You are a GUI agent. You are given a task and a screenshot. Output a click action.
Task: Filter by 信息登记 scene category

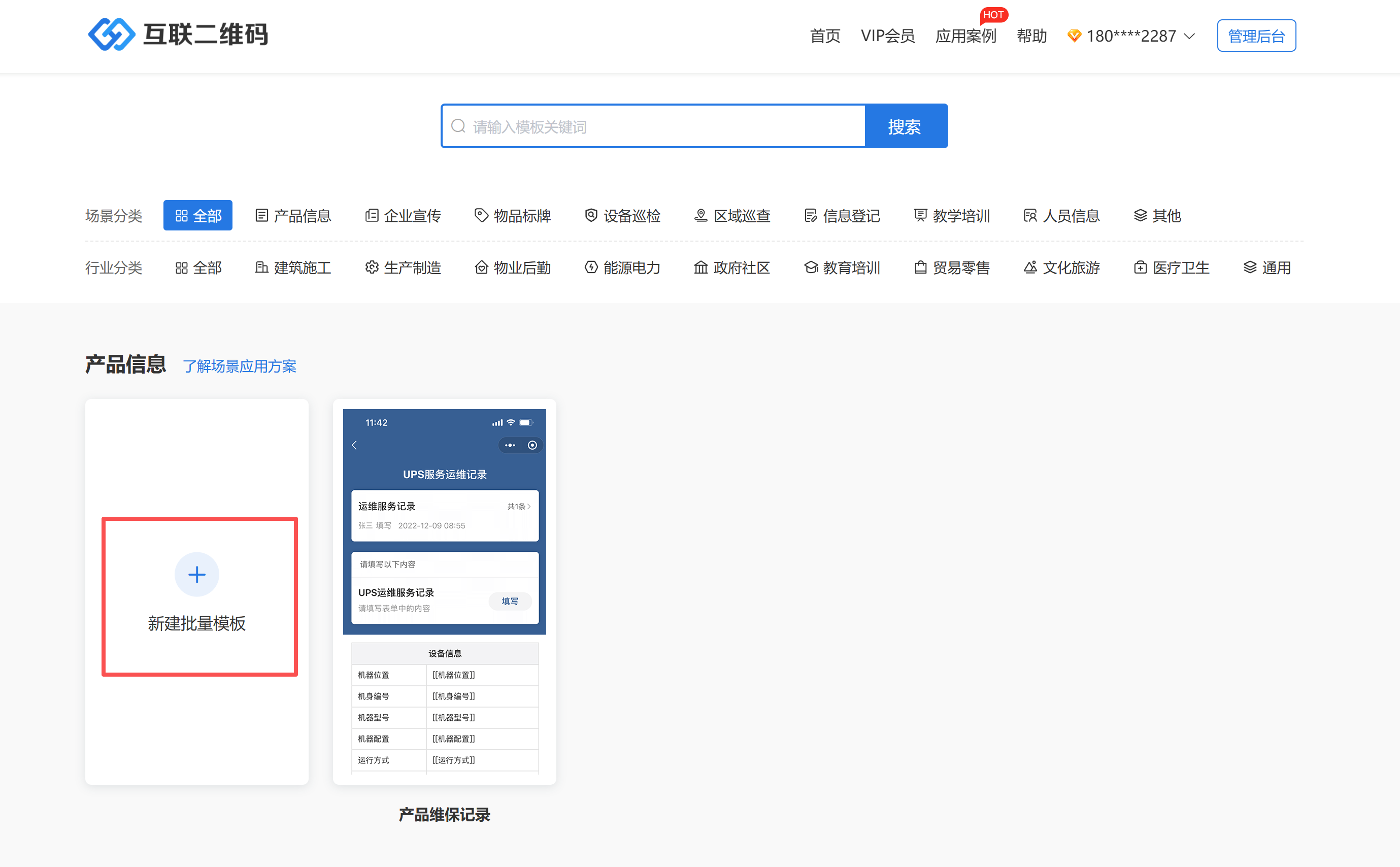[842, 216]
